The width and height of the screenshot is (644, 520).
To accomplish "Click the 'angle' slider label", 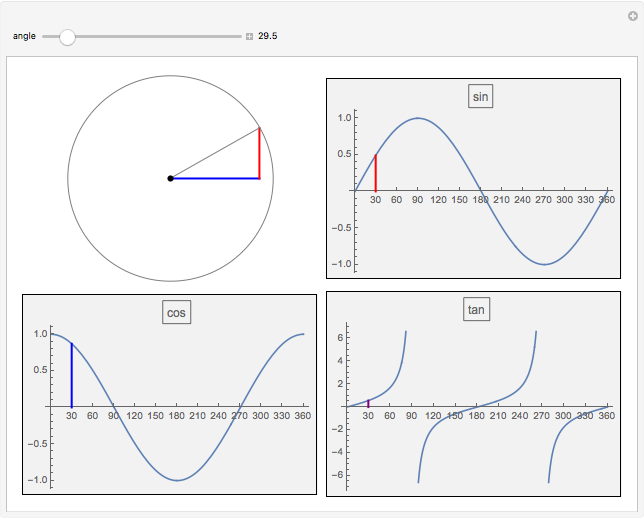I will click(x=24, y=37).
